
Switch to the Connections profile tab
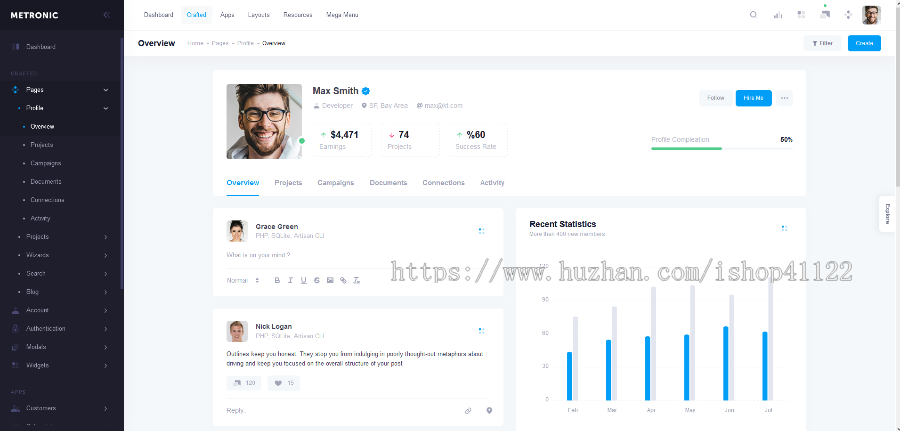[x=444, y=183]
